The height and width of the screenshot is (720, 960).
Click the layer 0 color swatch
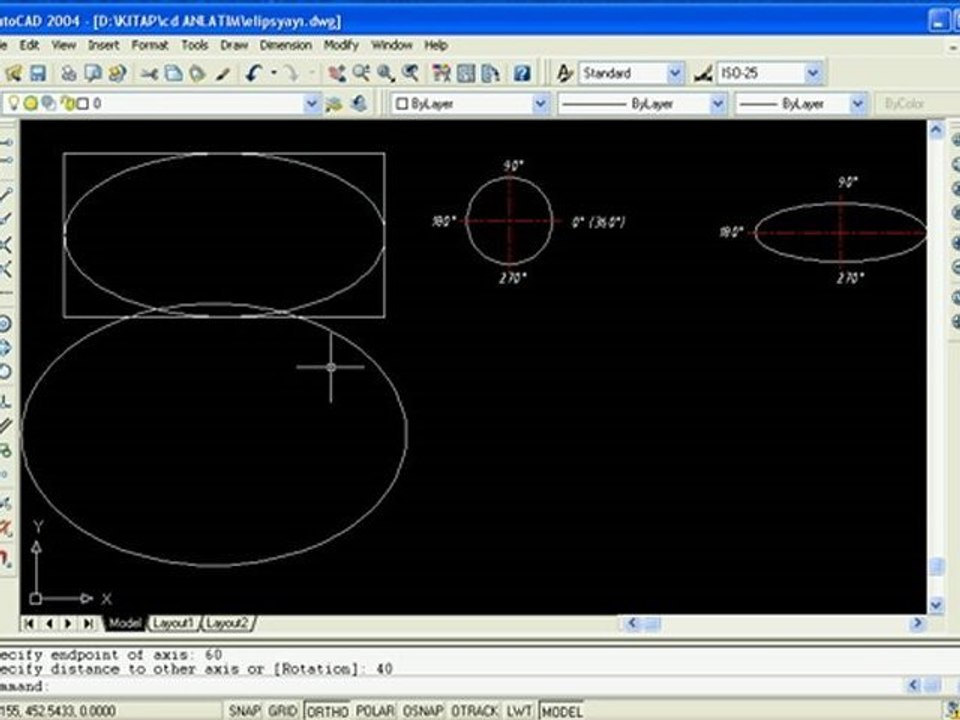point(83,104)
